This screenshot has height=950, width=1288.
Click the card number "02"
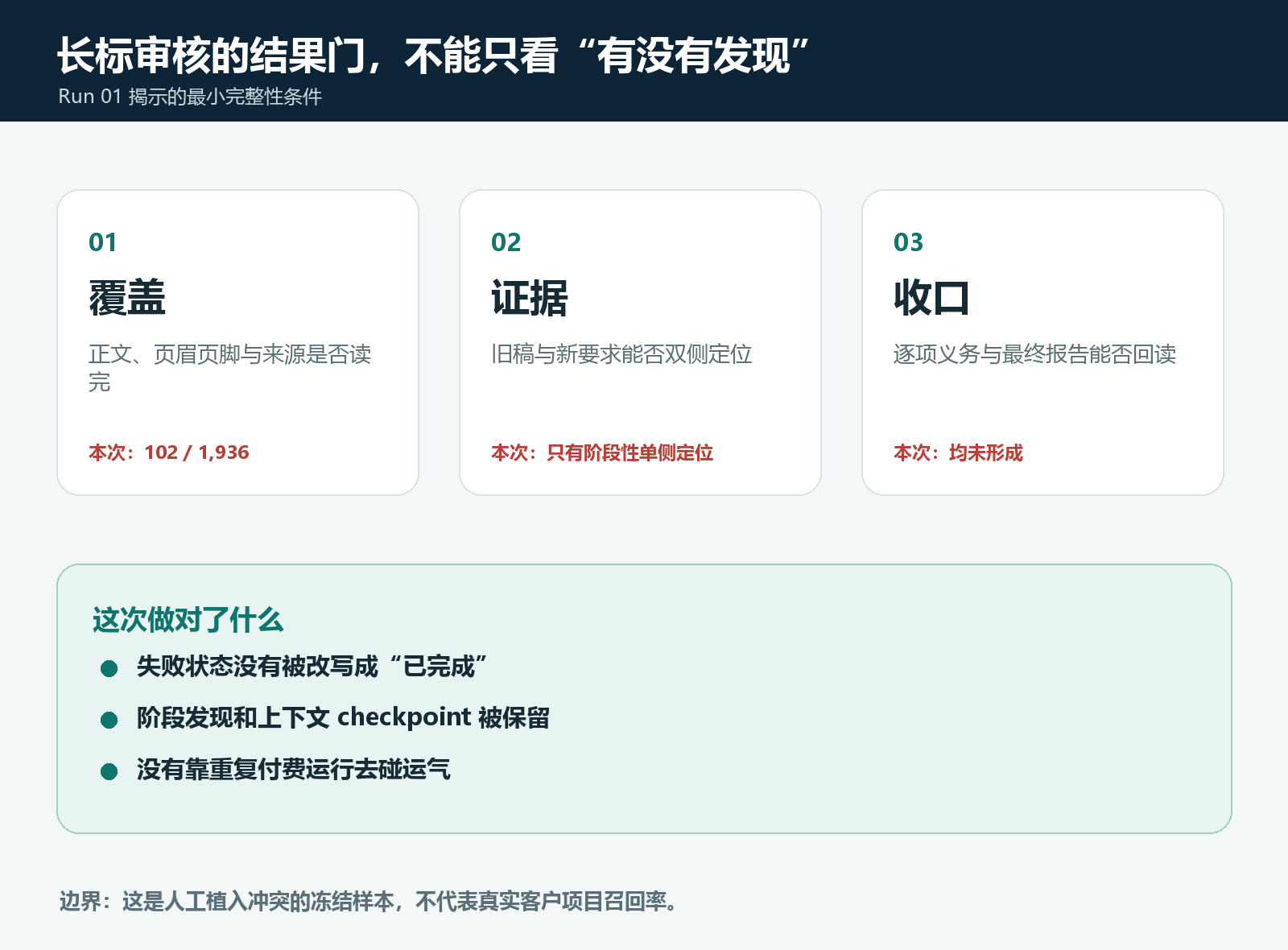tap(506, 242)
